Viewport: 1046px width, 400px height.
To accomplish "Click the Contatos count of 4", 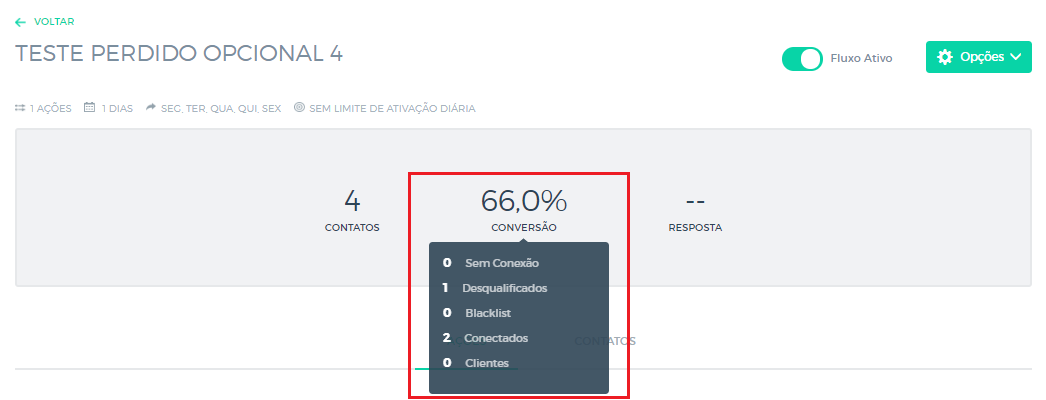I will tap(352, 202).
